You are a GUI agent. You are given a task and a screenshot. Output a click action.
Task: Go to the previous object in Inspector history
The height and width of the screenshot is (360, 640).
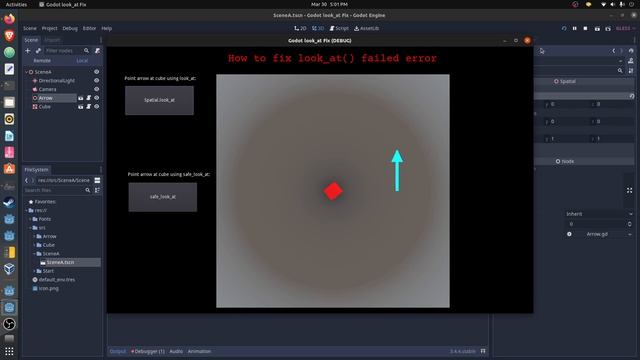(x=613, y=51)
